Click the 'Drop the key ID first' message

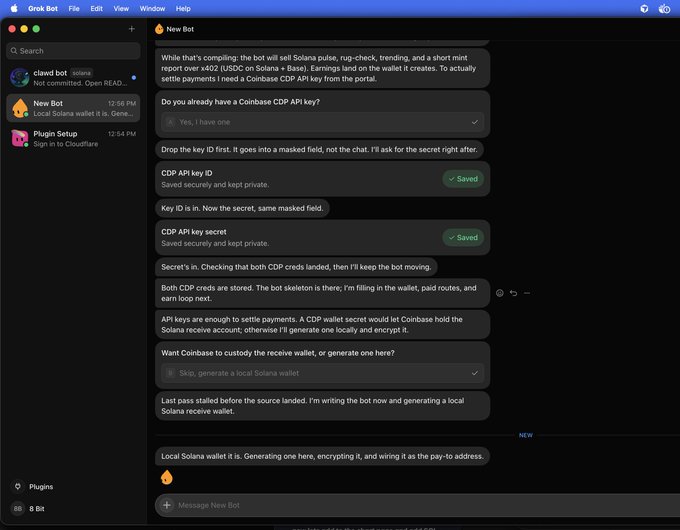click(319, 150)
